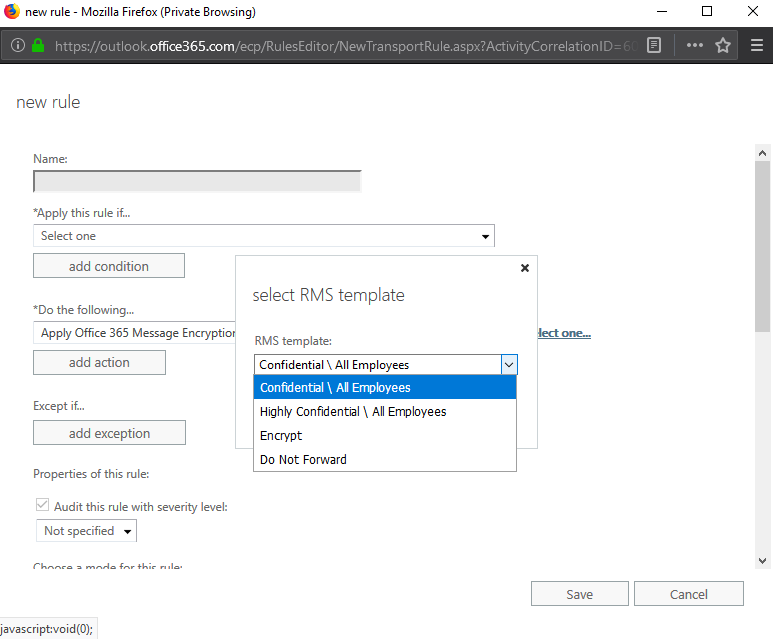Close the Firefox window
The width and height of the screenshot is (773, 639).
(x=753, y=11)
